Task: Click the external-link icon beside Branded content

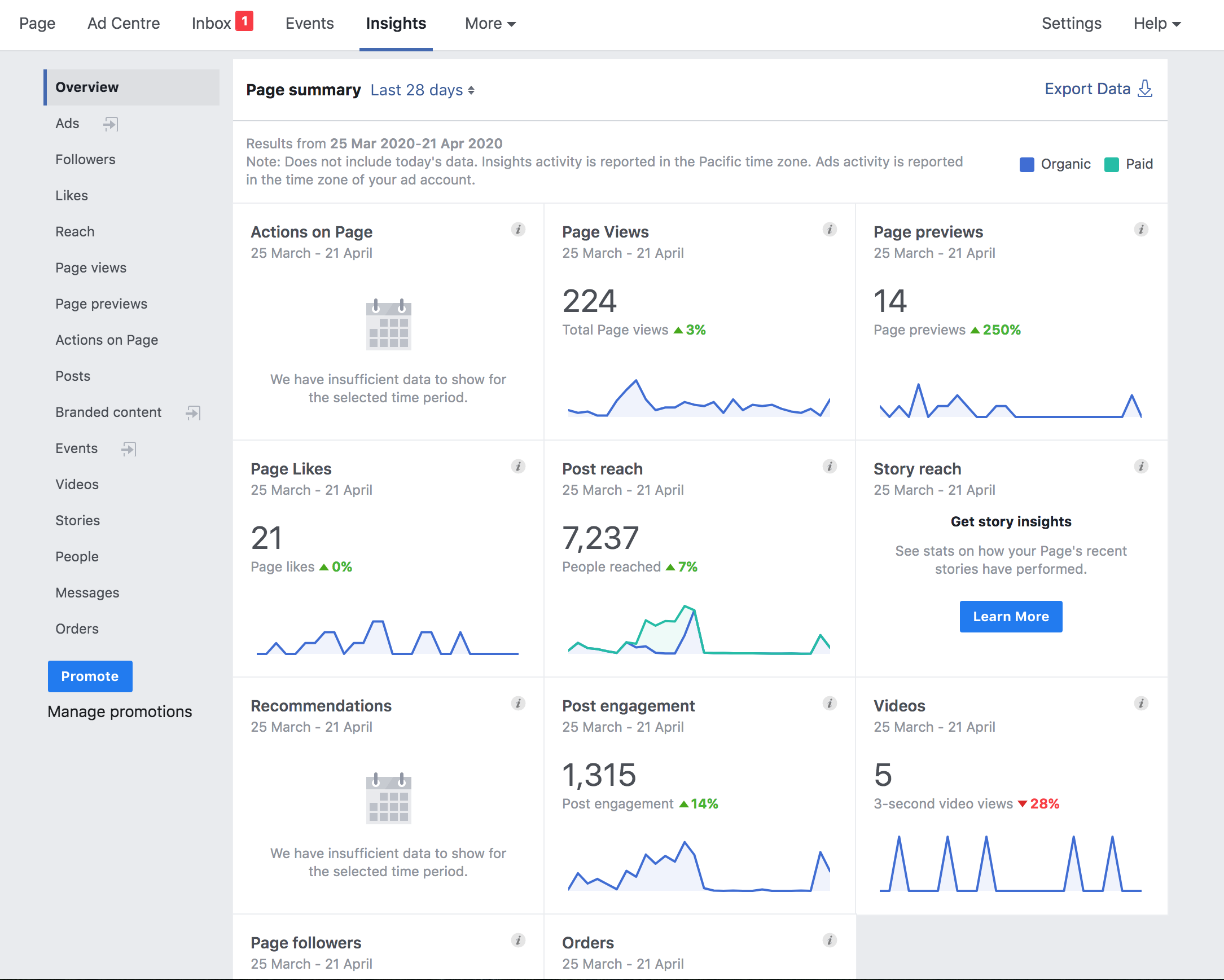Action: 193,412
